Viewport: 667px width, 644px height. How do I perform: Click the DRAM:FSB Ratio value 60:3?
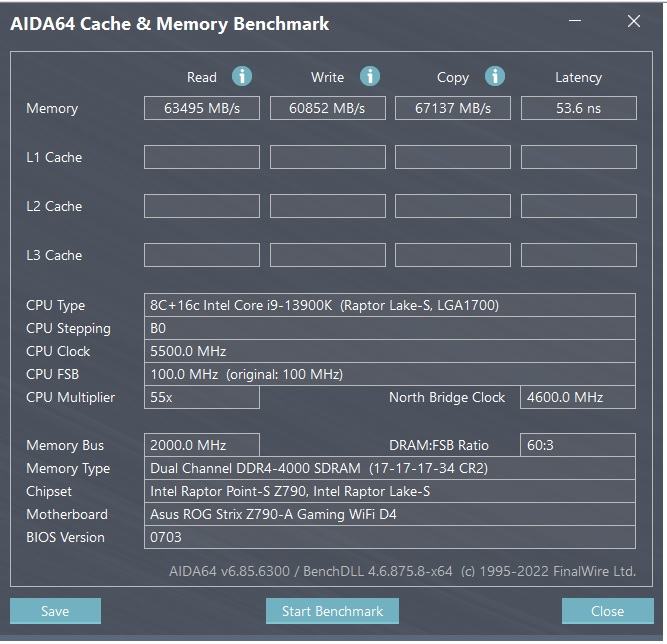pyautogui.click(x=578, y=445)
